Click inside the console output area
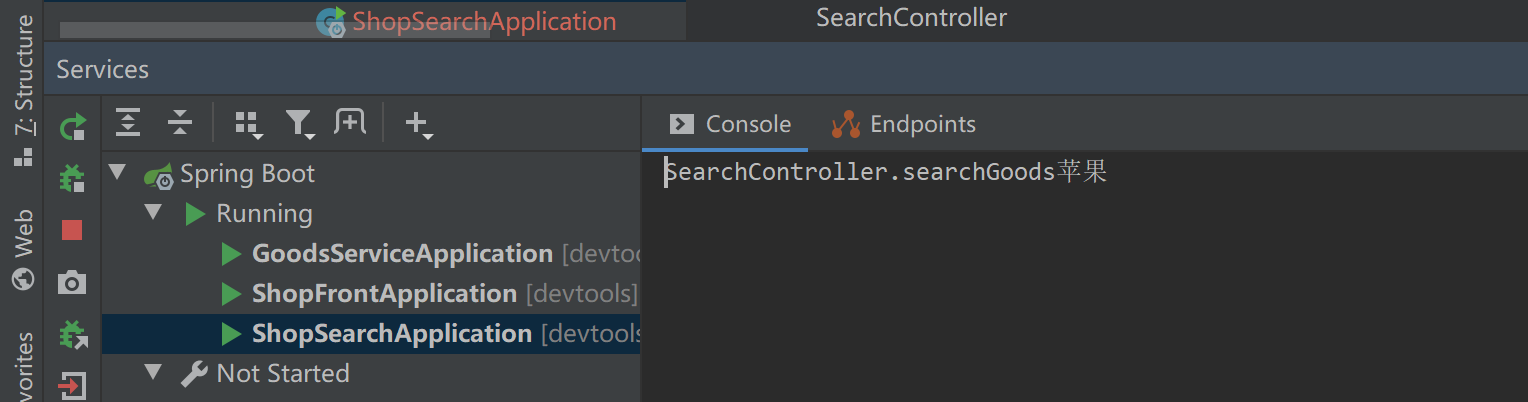This screenshot has width=1528, height=402. coord(1080,290)
